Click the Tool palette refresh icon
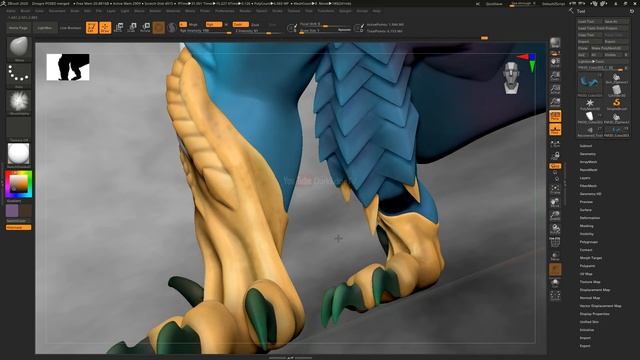This screenshot has height=360, width=640. (x=631, y=11)
